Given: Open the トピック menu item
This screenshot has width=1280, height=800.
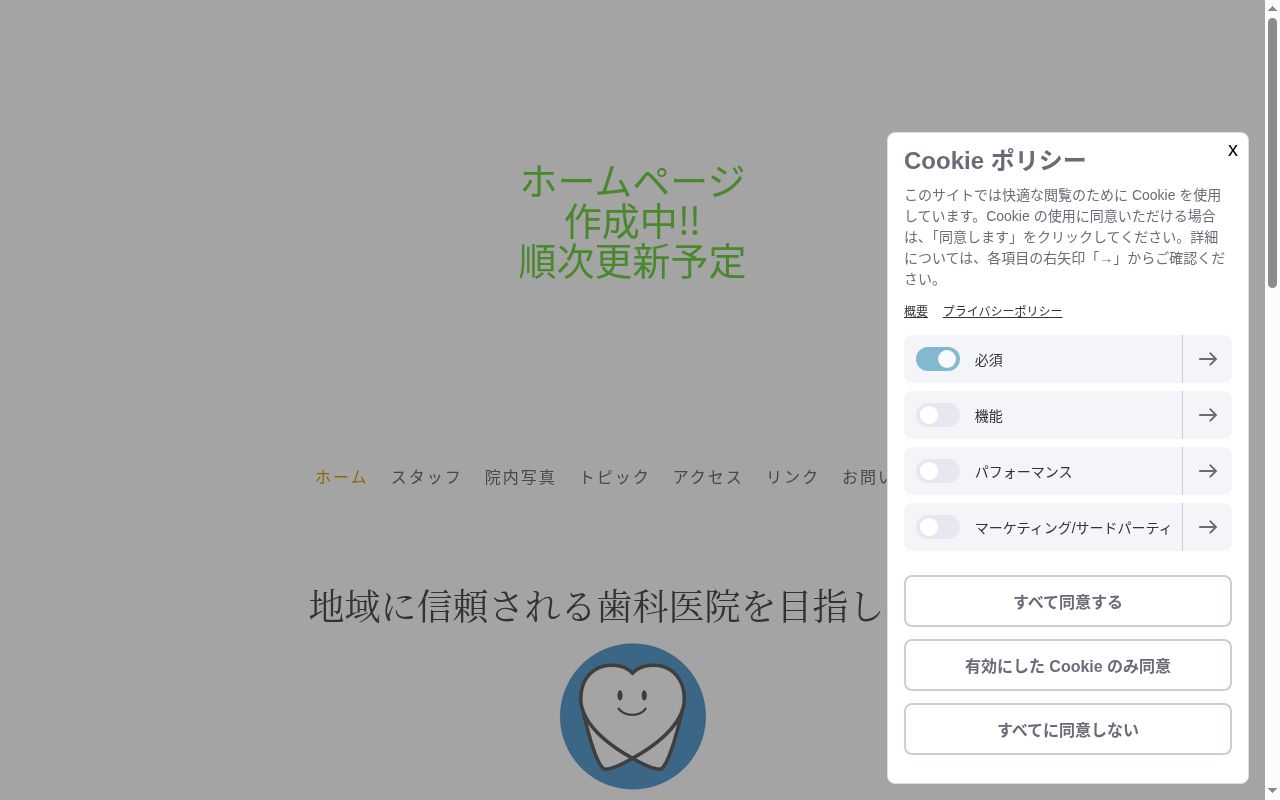Looking at the screenshot, I should tap(614, 477).
